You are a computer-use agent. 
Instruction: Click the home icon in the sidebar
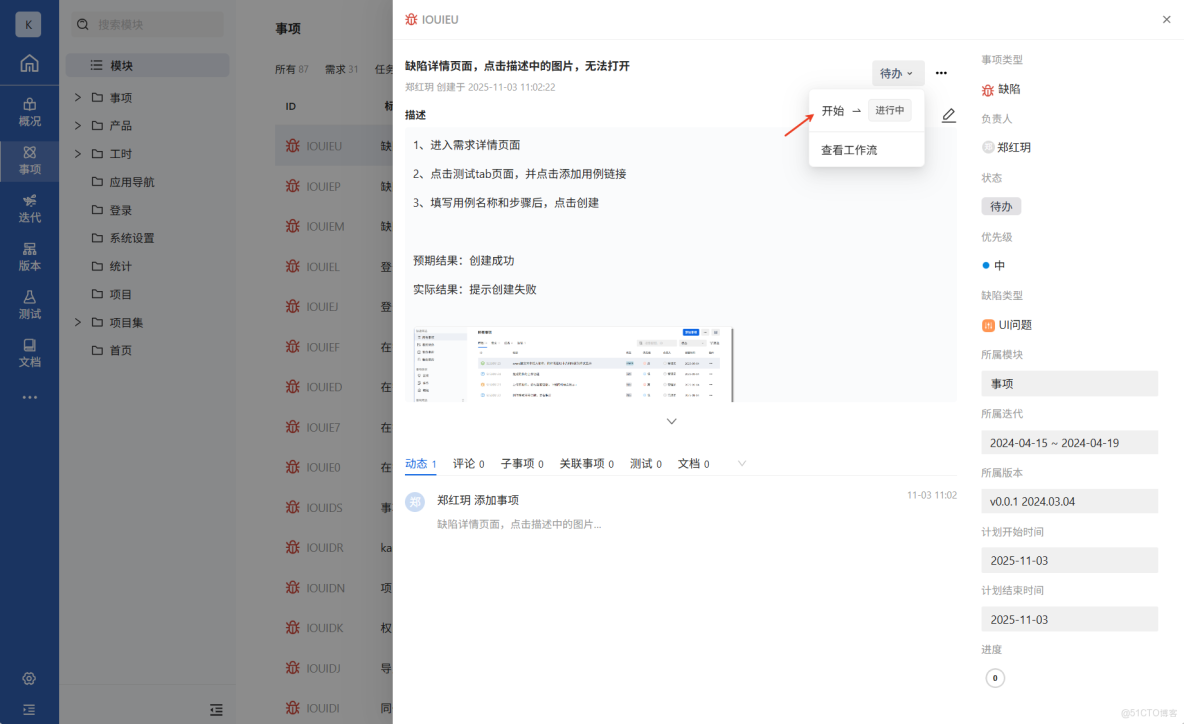click(29, 62)
